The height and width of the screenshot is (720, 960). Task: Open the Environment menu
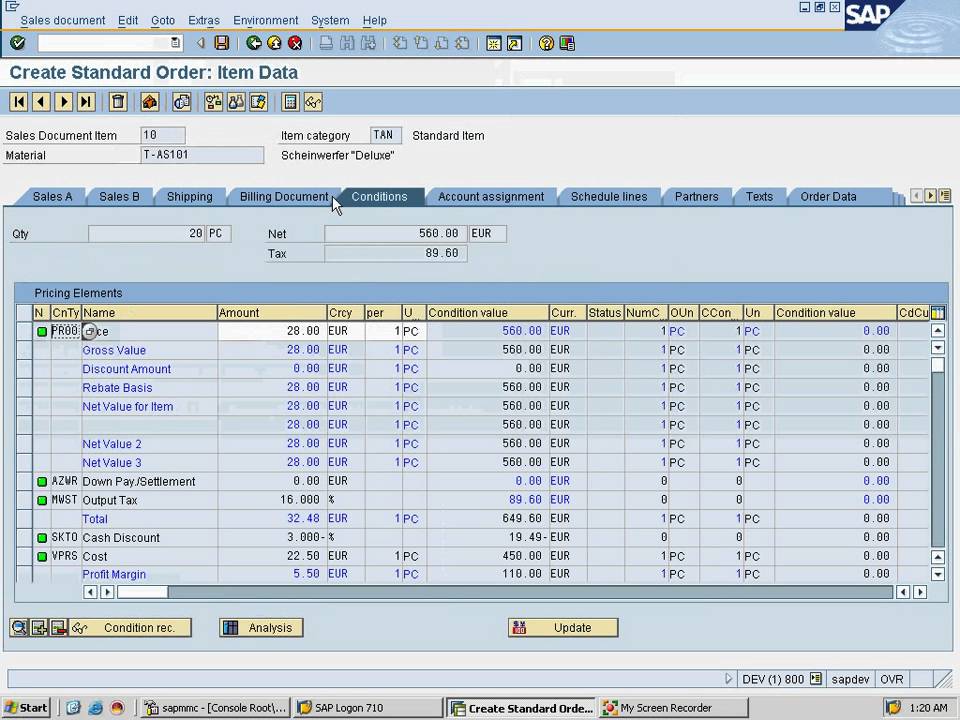pyautogui.click(x=266, y=20)
